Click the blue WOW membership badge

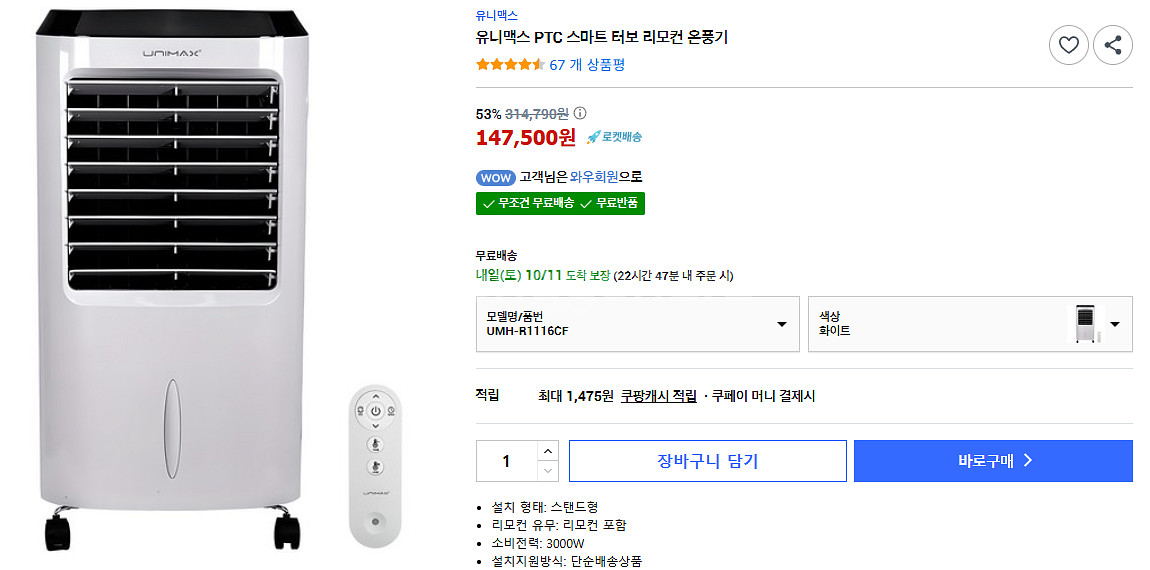pyautogui.click(x=495, y=177)
